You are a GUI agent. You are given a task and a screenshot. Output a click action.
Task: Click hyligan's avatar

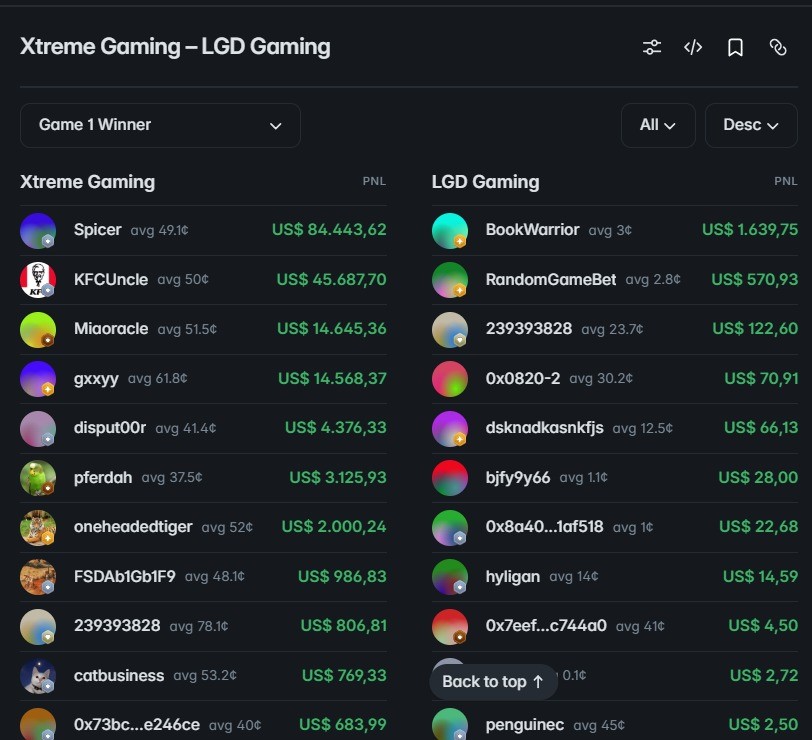450,577
